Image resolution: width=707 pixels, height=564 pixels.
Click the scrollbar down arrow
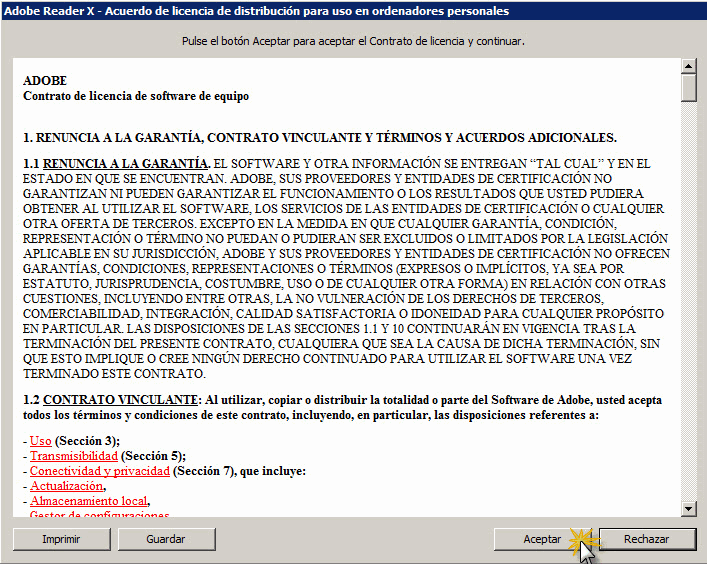(x=689, y=509)
